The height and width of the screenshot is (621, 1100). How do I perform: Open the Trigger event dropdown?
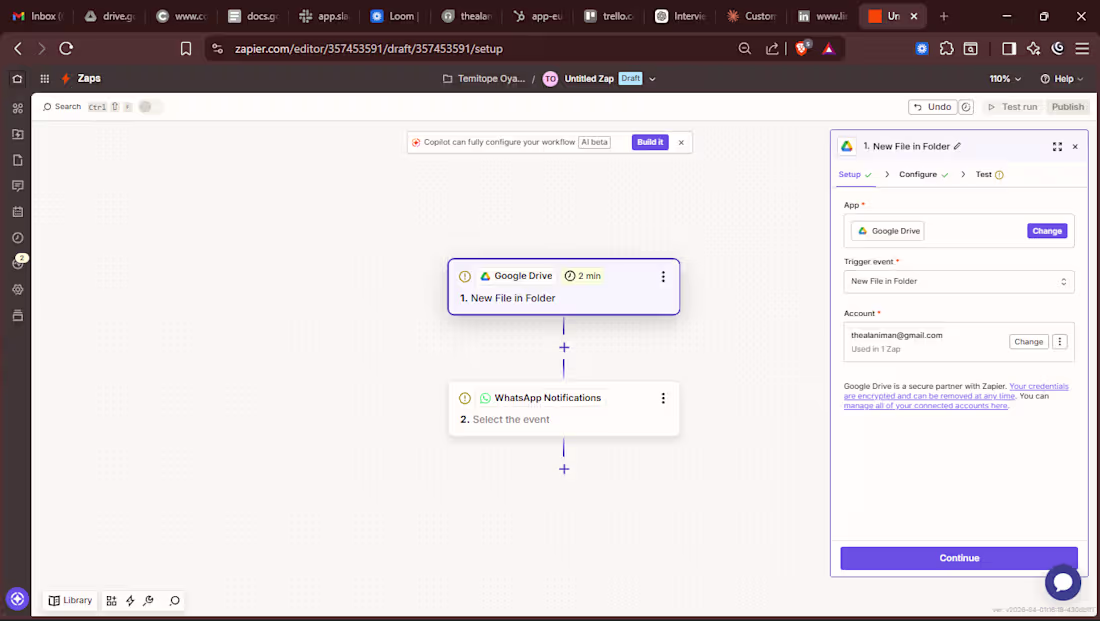[x=959, y=281]
